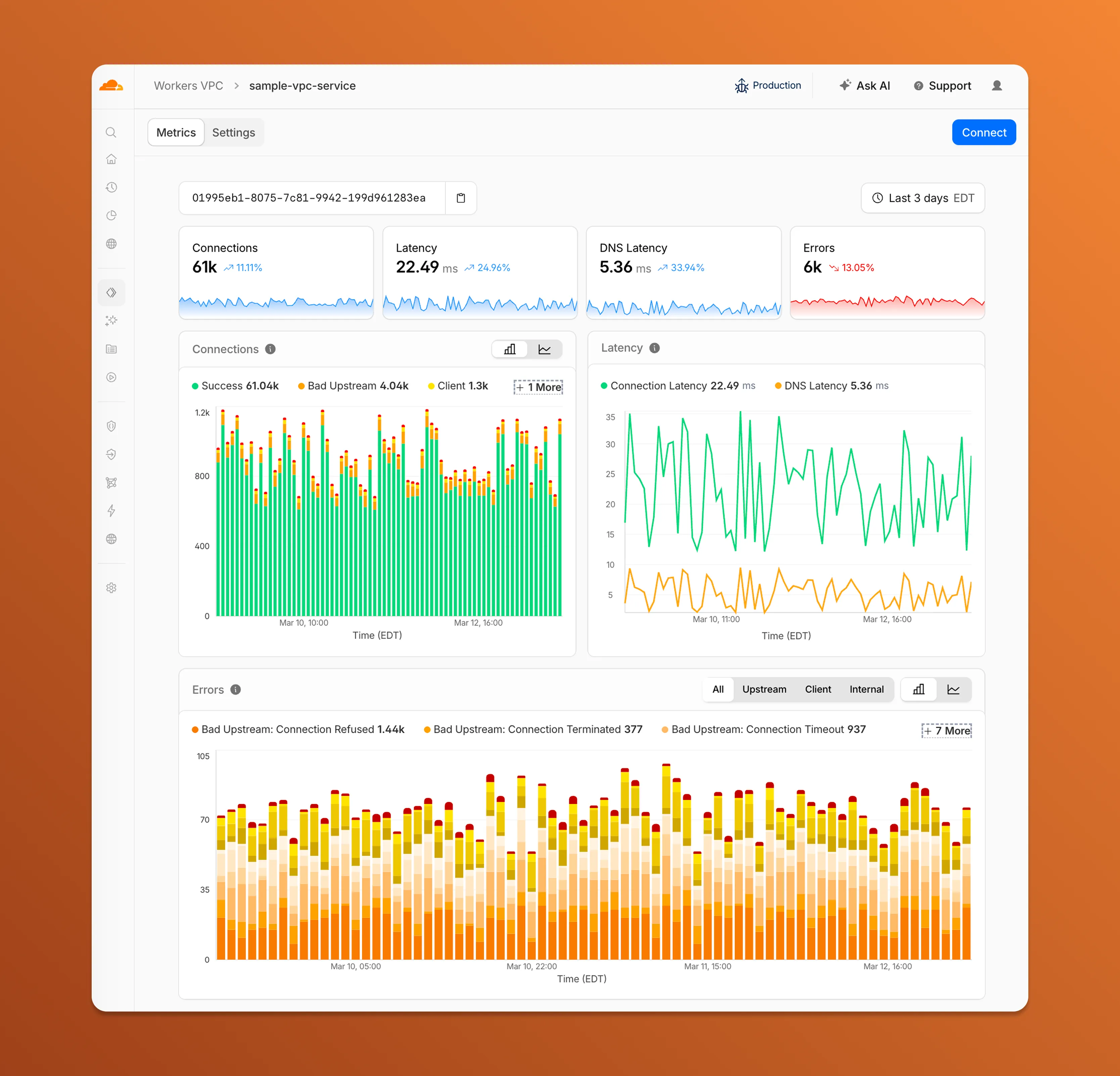Switch the Connections chart to line view
The width and height of the screenshot is (1120, 1076).
545,349
